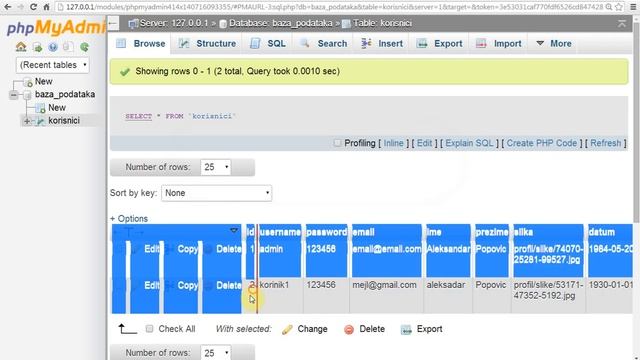Click the up-arrow icon beside Check All
The image size is (640, 360).
tap(127, 329)
